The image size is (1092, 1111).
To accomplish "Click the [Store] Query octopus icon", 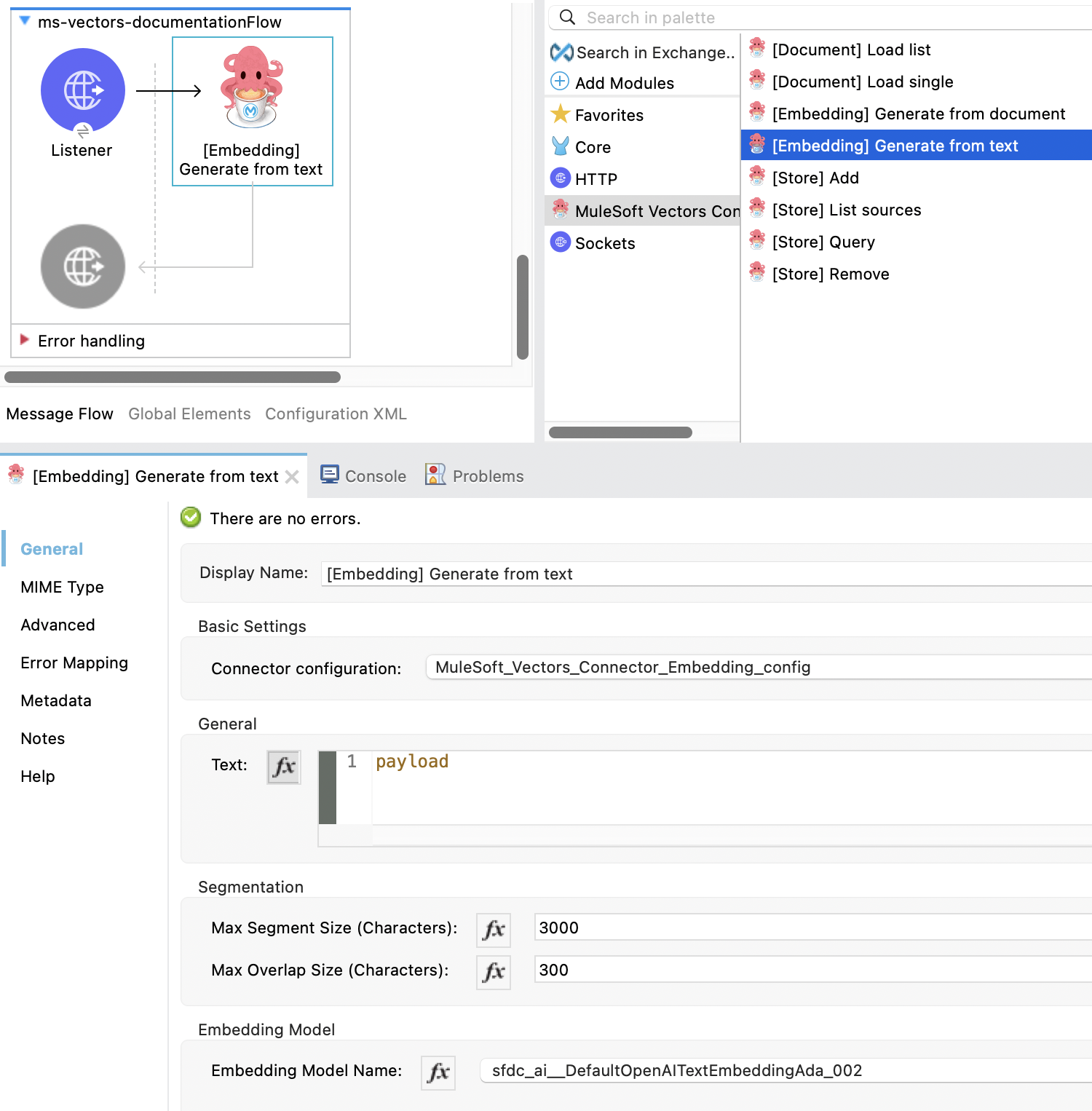I will pos(757,240).
